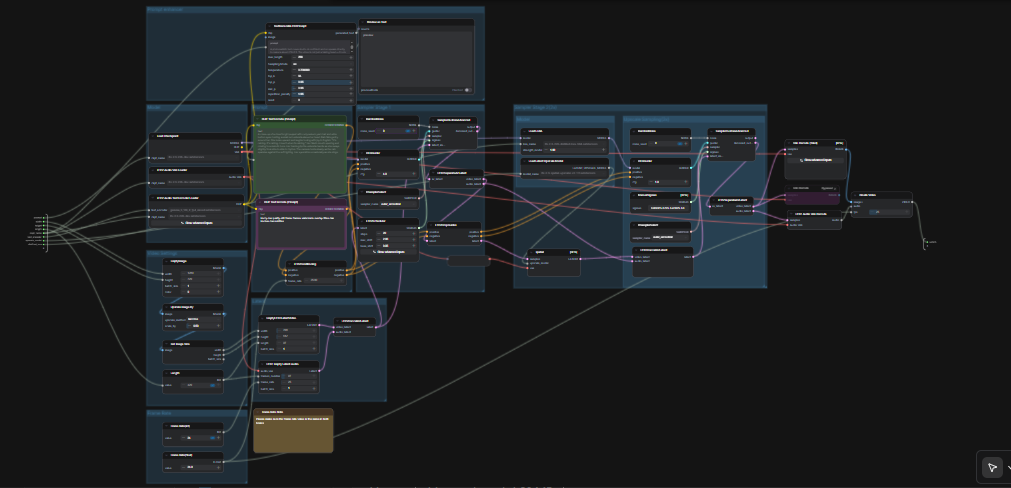Collapse the Preview as Text node
Viewport: 1011px width, 488px height.
click(x=362, y=22)
